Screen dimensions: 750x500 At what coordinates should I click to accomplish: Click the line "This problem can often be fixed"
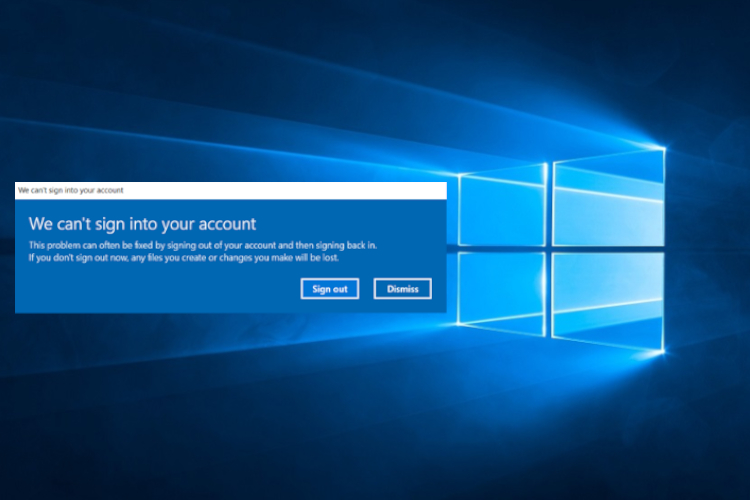[202, 245]
